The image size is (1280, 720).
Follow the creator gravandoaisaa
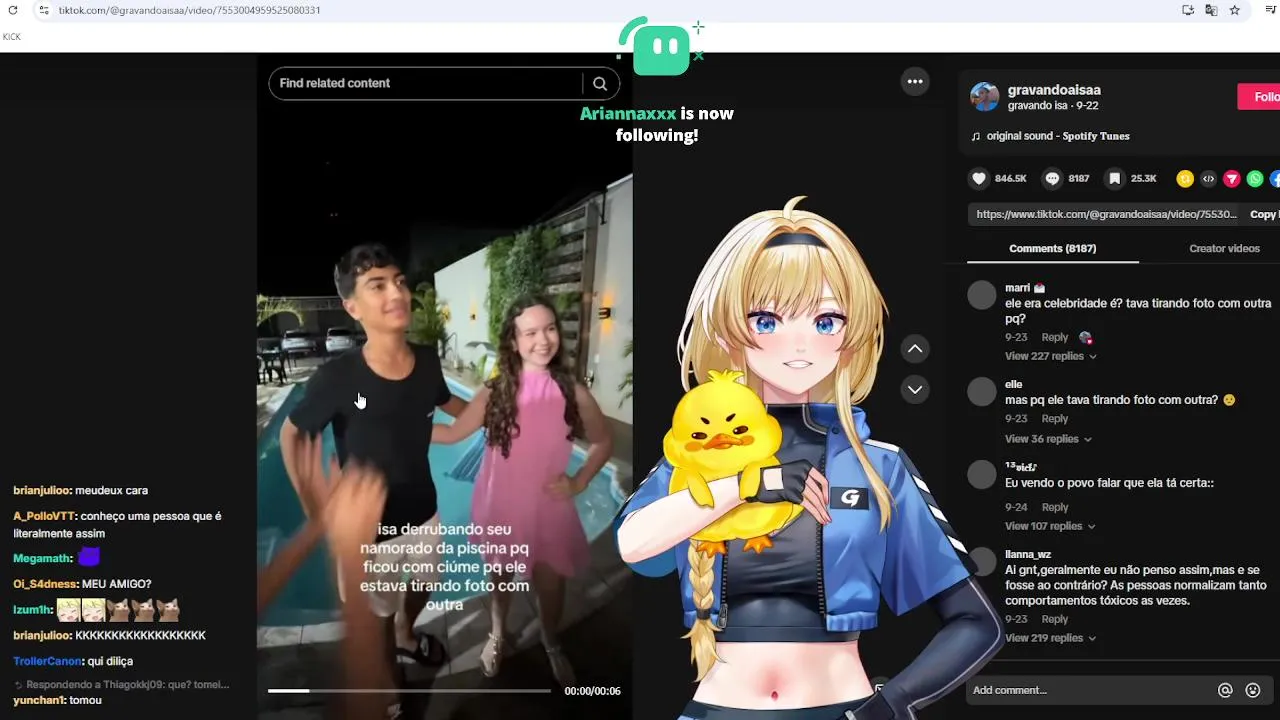[x=1260, y=97]
